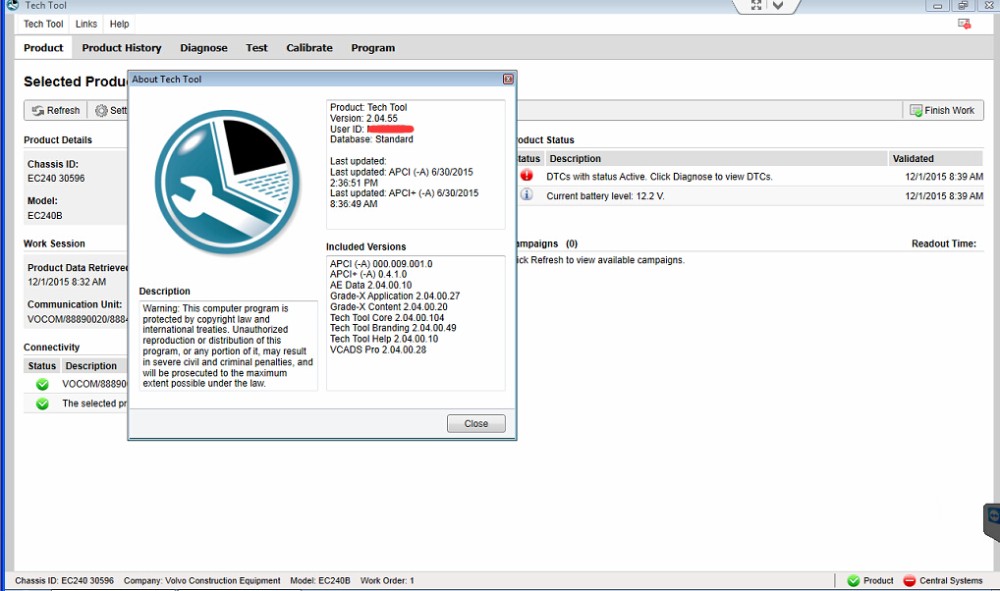Close the About Tech Tool dialog with the red X
Viewport: 1000px width, 591px height.
508,79
